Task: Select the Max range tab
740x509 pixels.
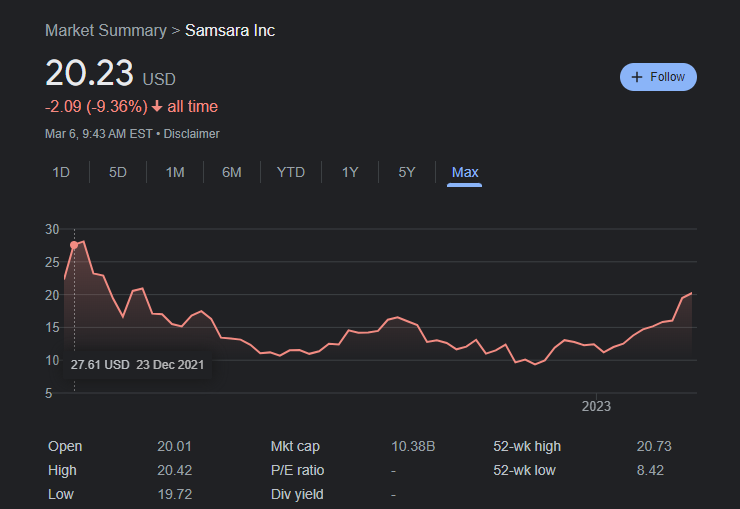Action: (465, 172)
